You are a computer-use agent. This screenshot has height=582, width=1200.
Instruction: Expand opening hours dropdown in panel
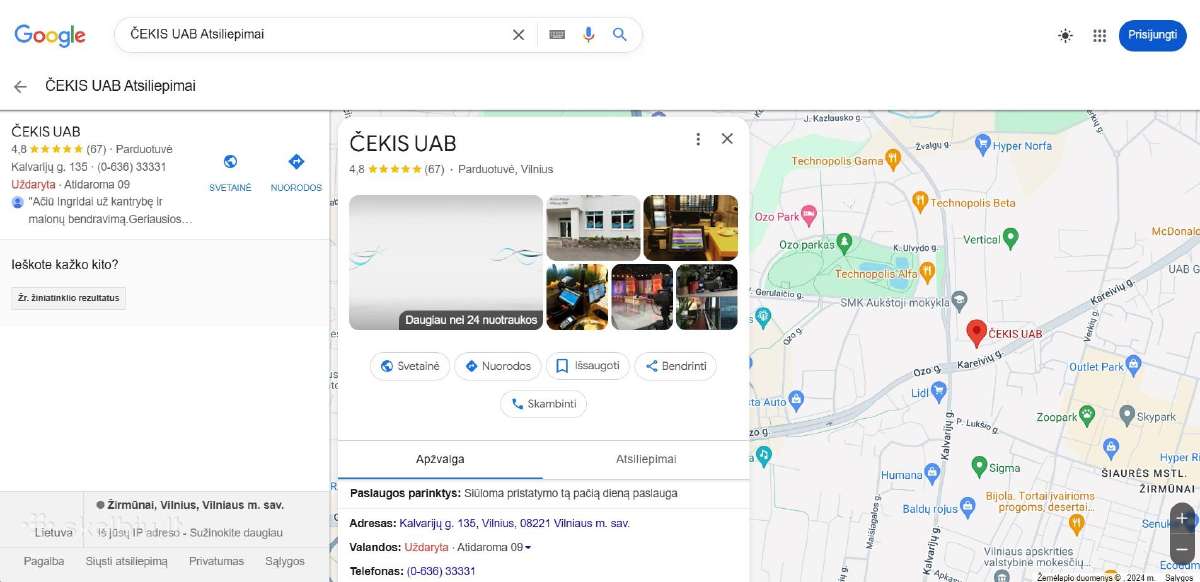(x=528, y=547)
